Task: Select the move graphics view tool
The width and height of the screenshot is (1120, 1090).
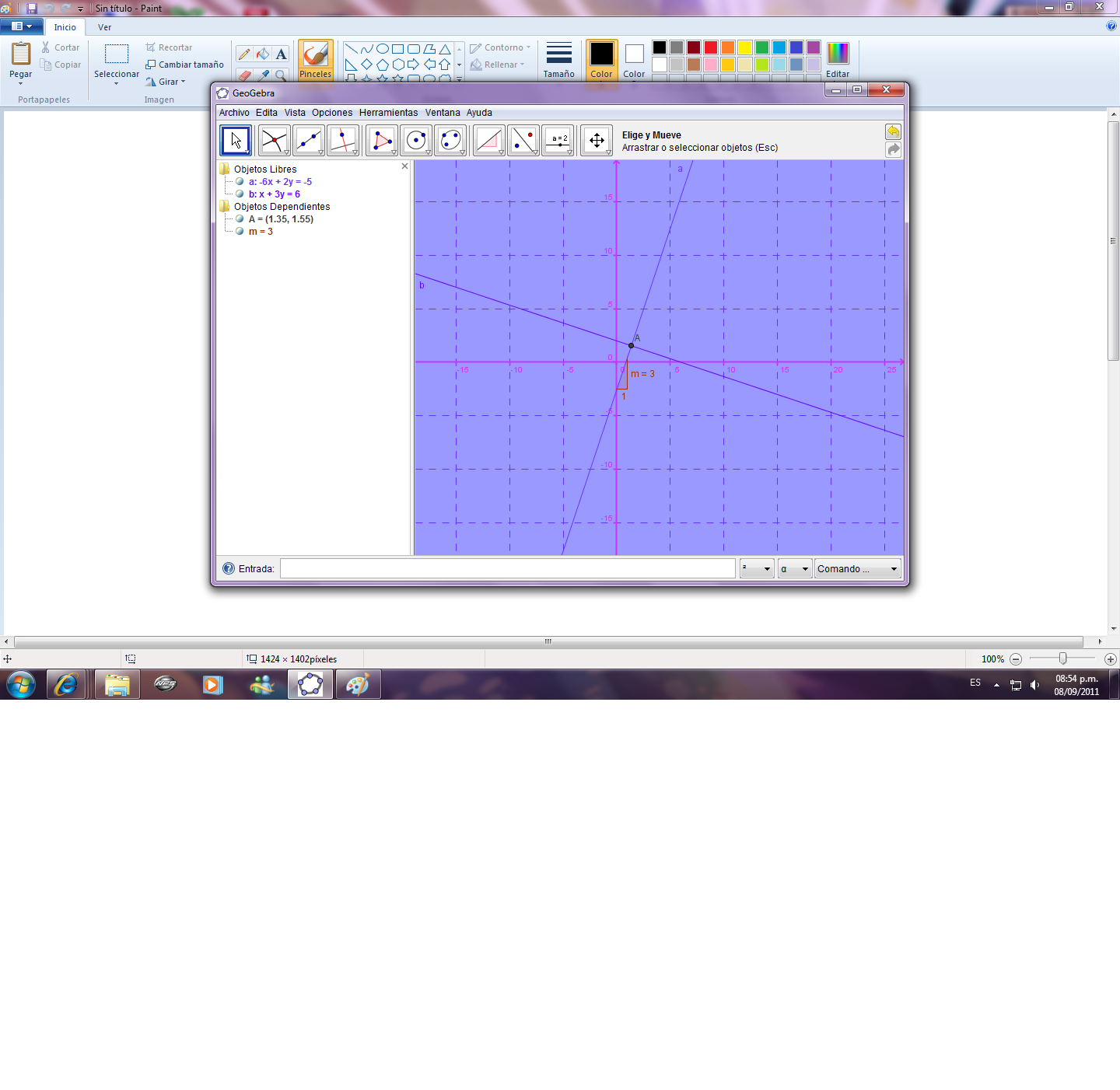Action: (597, 141)
